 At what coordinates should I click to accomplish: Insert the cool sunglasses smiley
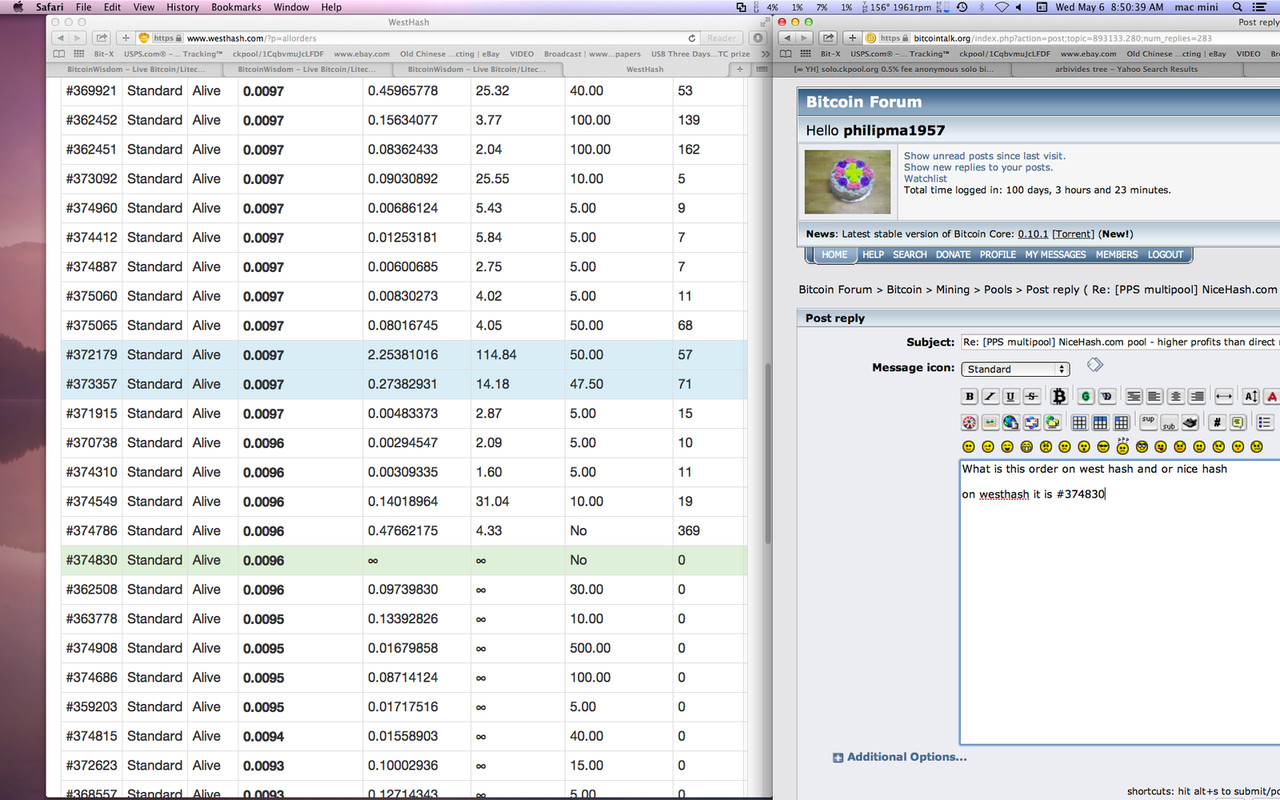point(1103,447)
